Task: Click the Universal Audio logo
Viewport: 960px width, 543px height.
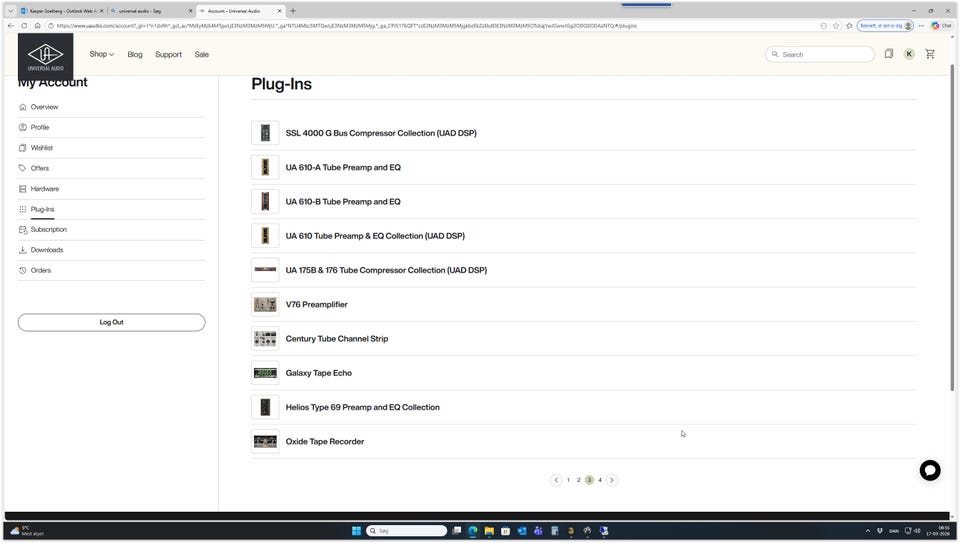Action: 45,57
